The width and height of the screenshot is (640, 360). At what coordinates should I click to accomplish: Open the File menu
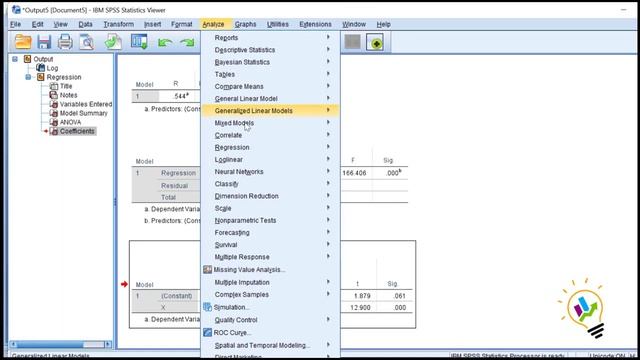(x=16, y=24)
